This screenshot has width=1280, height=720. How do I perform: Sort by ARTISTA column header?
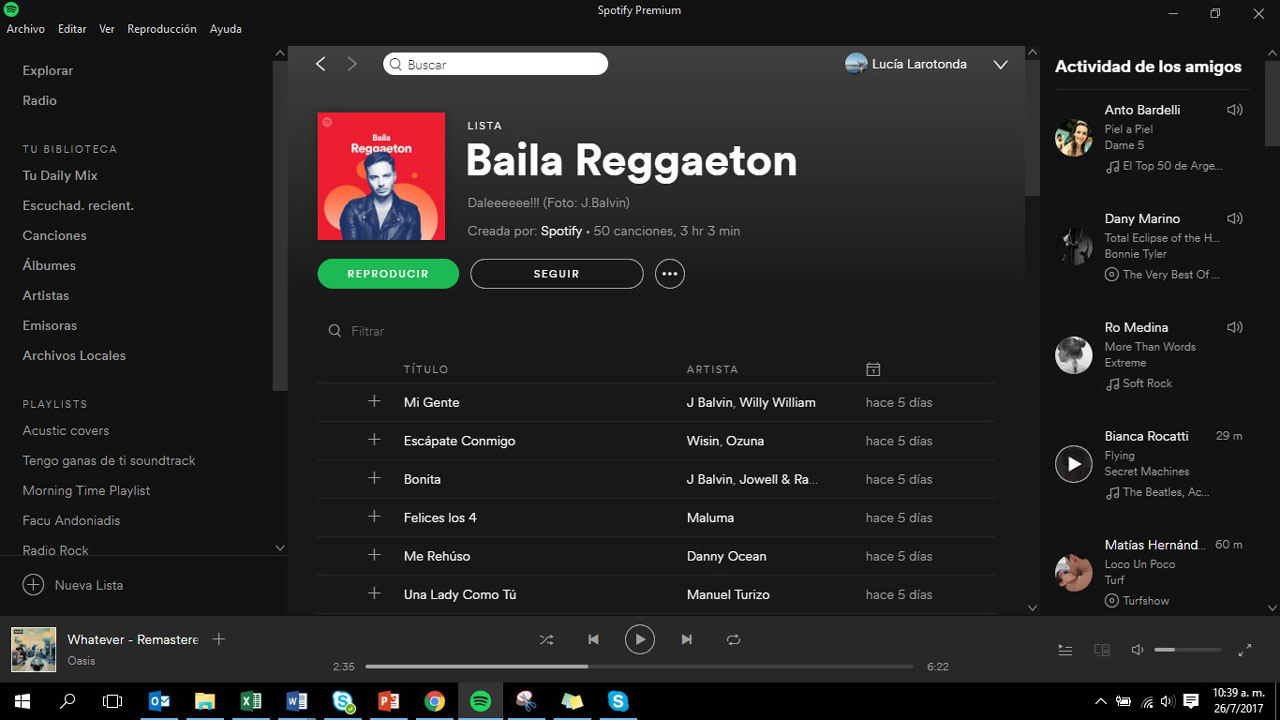712,369
